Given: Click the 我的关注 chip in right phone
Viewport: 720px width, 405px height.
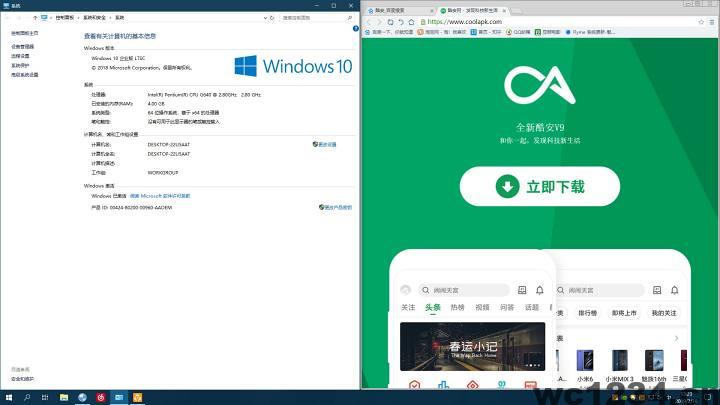Looking at the screenshot, I should click(x=664, y=313).
